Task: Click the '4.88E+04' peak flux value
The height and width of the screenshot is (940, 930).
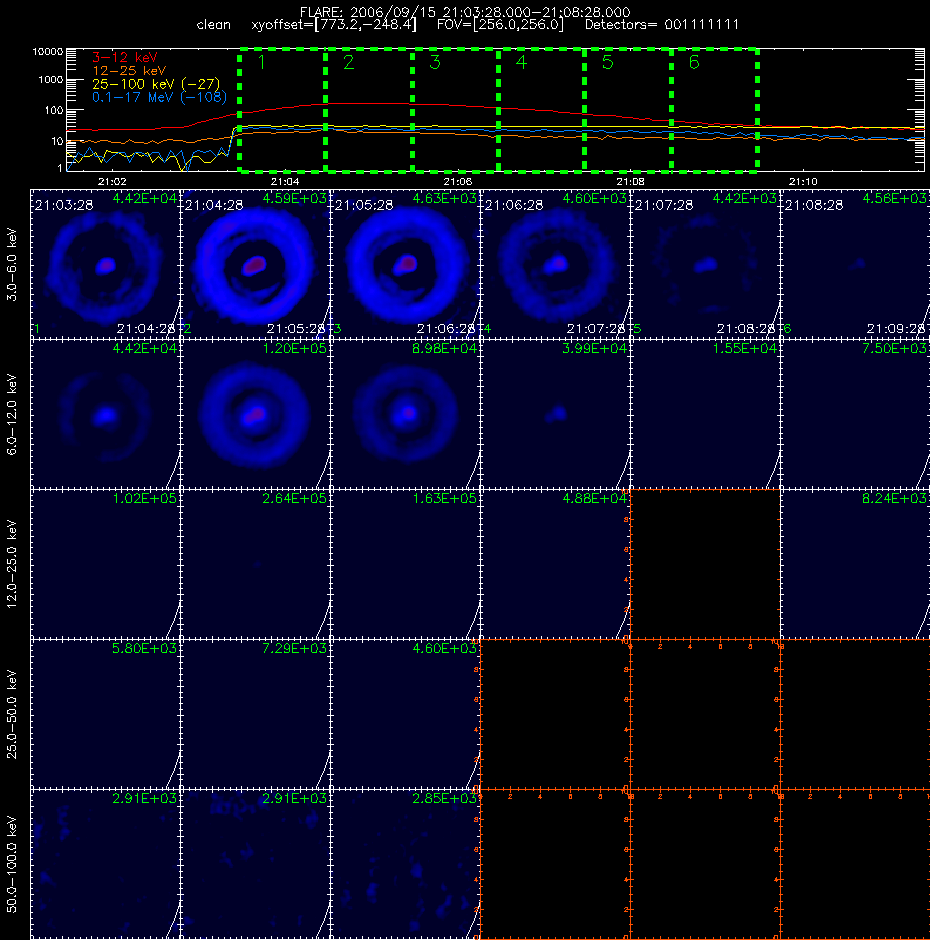Action: pos(594,498)
